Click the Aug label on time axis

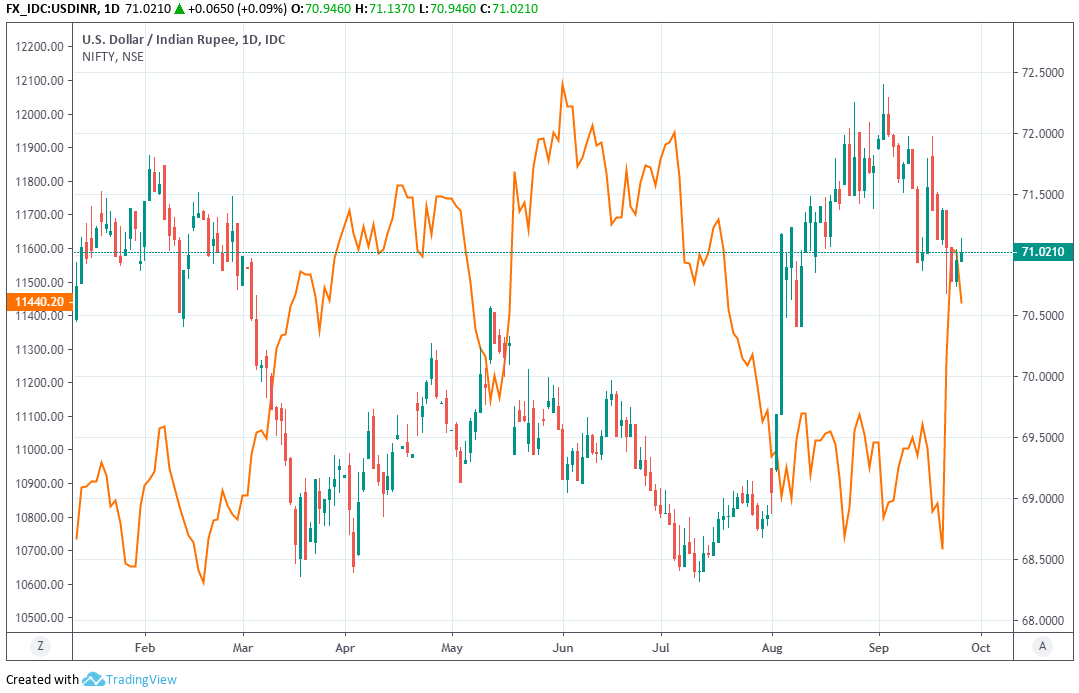773,647
